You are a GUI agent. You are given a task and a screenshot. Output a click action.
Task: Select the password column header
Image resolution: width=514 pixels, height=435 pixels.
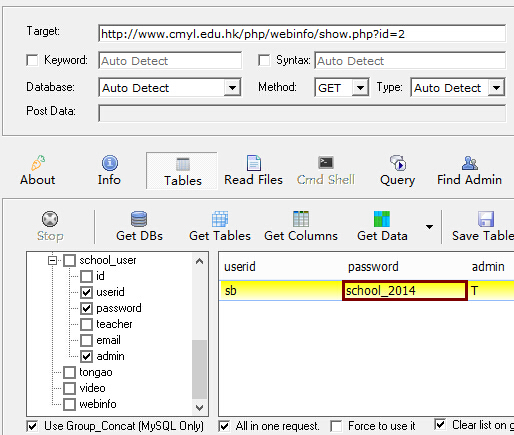[373, 267]
